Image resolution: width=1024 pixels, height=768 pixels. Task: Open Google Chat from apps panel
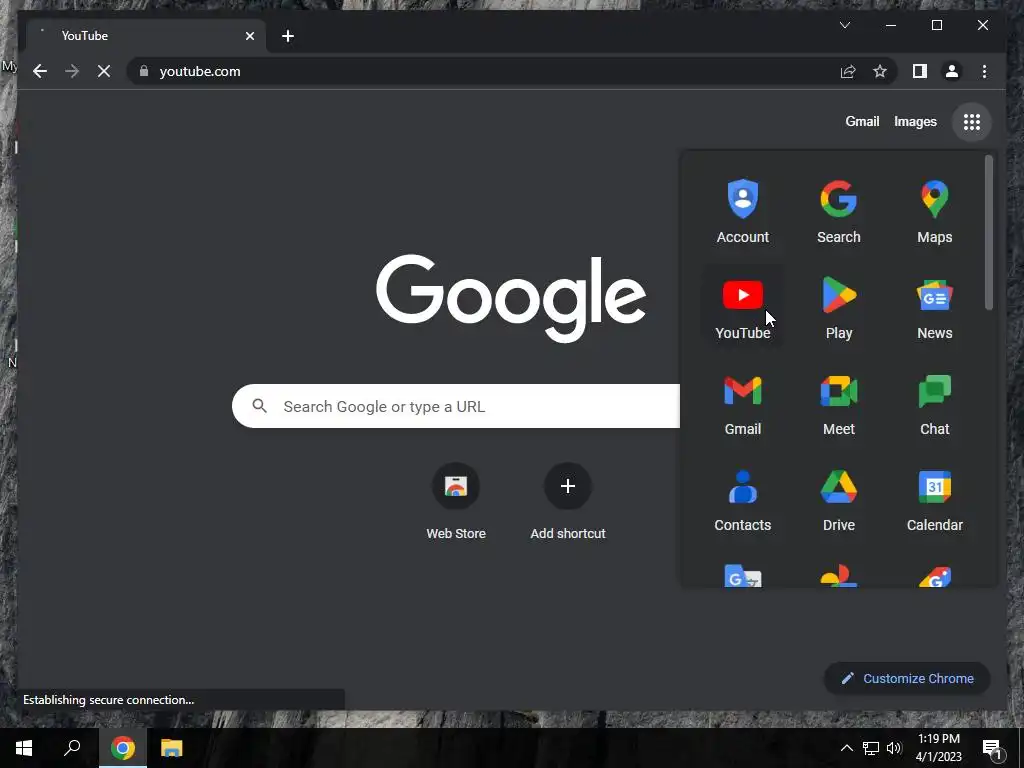[935, 404]
